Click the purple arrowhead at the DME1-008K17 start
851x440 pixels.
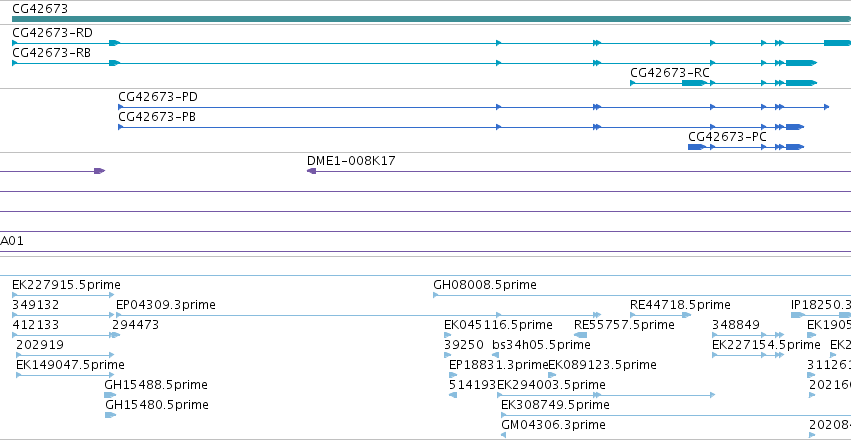tap(312, 171)
